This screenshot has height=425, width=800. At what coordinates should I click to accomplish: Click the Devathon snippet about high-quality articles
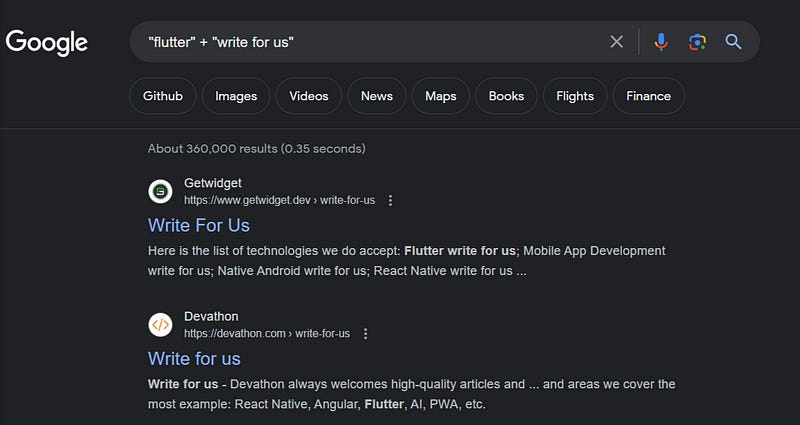pyautogui.click(x=412, y=394)
